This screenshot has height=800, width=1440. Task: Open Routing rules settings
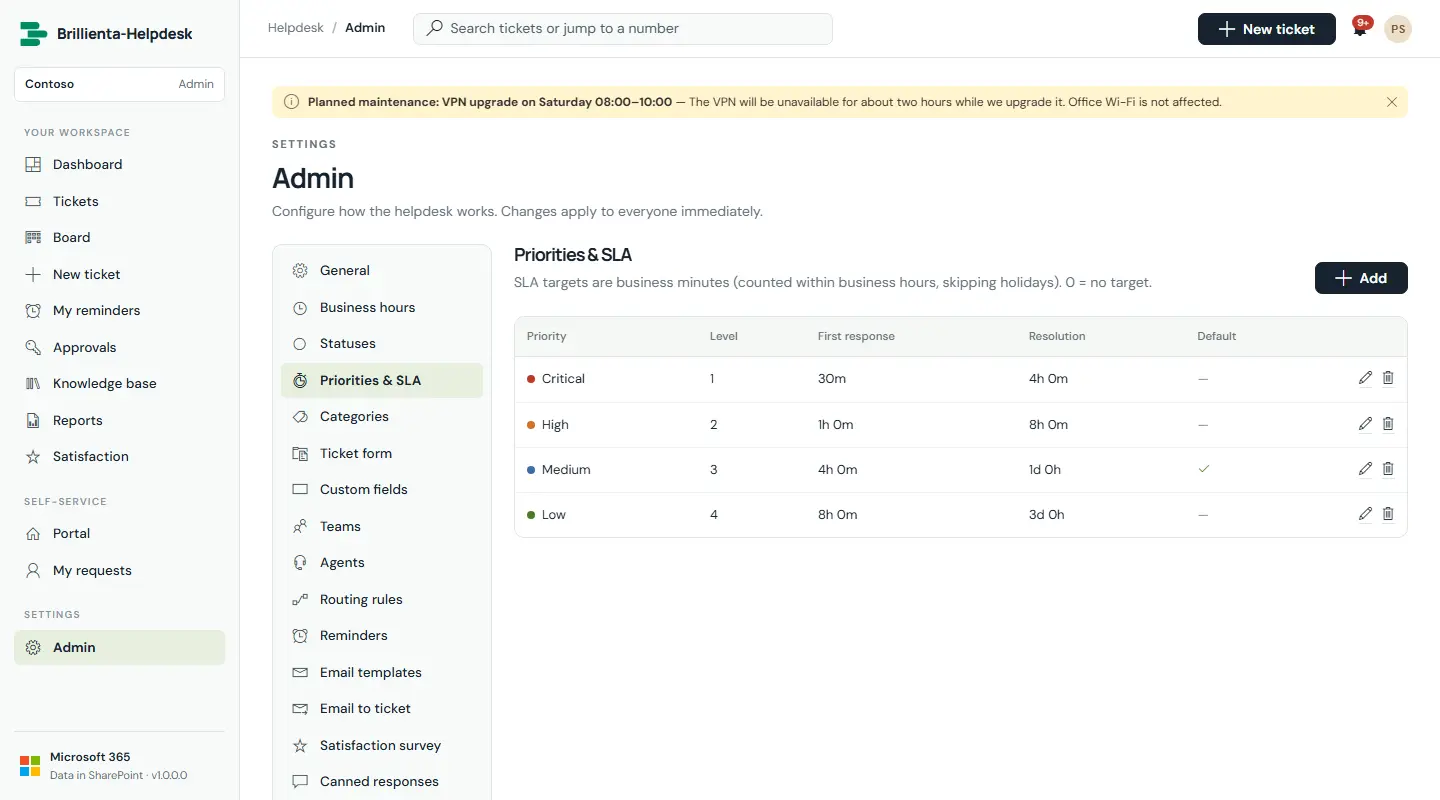[x=382, y=599]
